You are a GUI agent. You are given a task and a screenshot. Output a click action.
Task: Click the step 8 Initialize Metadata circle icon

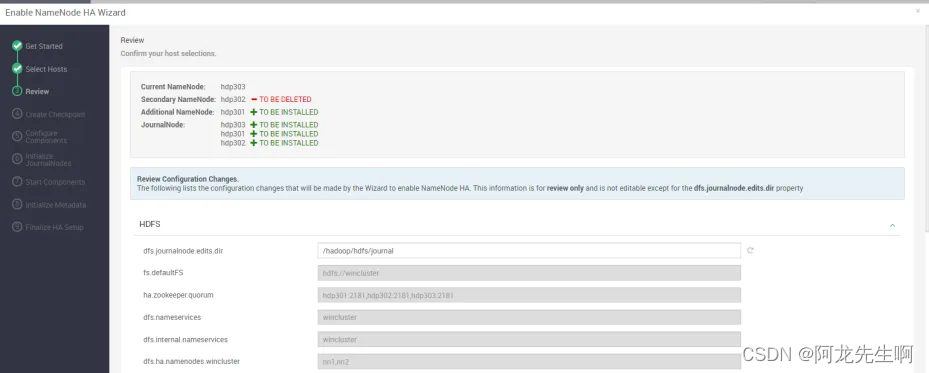click(x=17, y=204)
